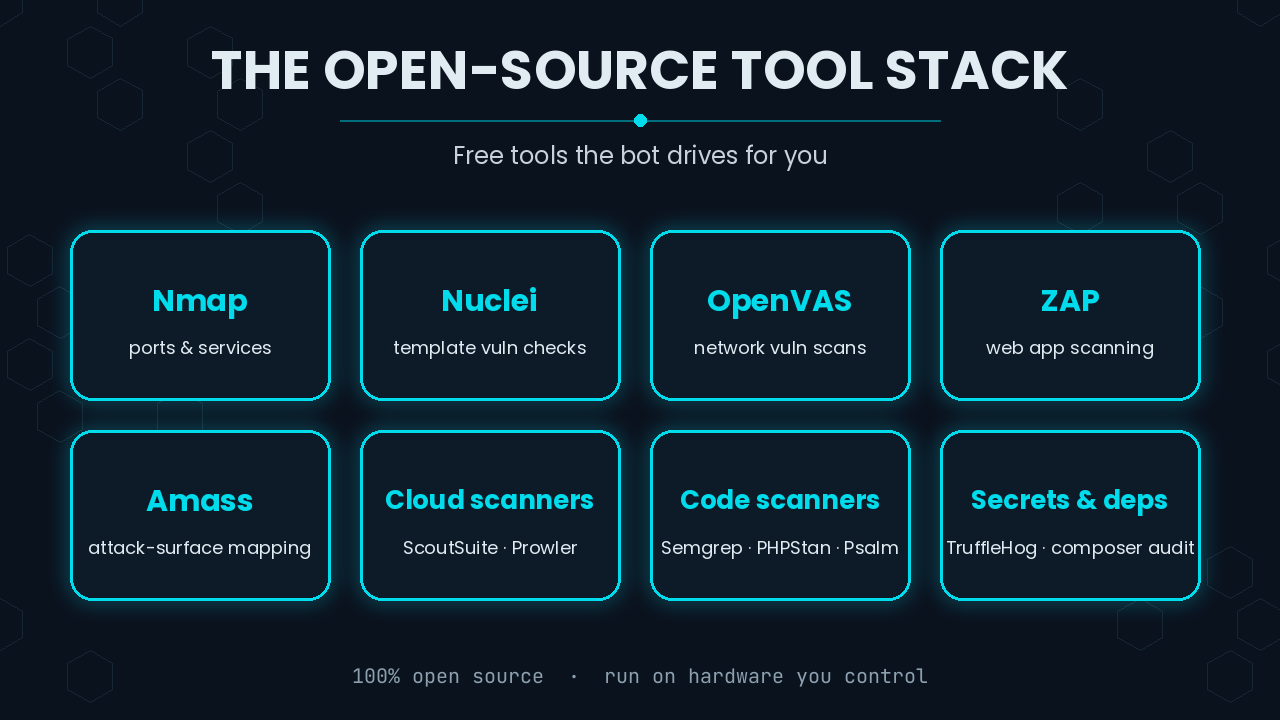Select the word "Psalm"
This screenshot has height=720, width=1280.
click(x=872, y=548)
